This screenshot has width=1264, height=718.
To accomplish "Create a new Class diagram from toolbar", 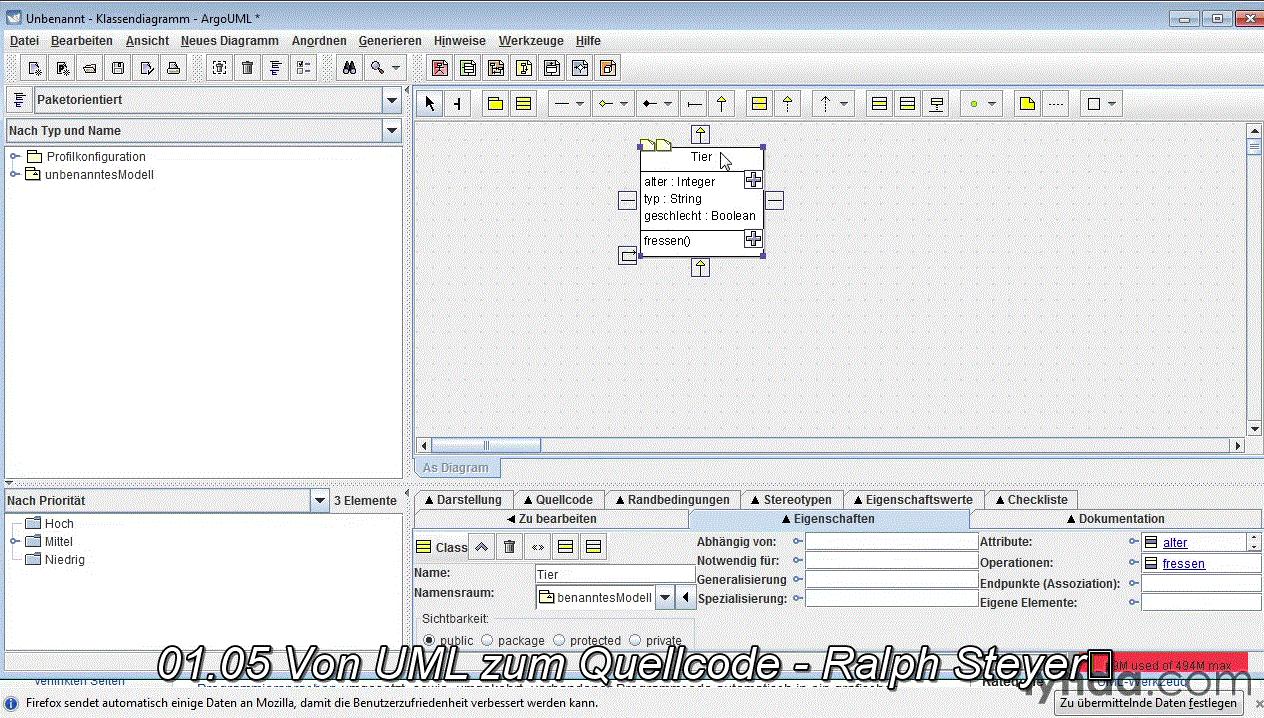I will pyautogui.click(x=468, y=68).
